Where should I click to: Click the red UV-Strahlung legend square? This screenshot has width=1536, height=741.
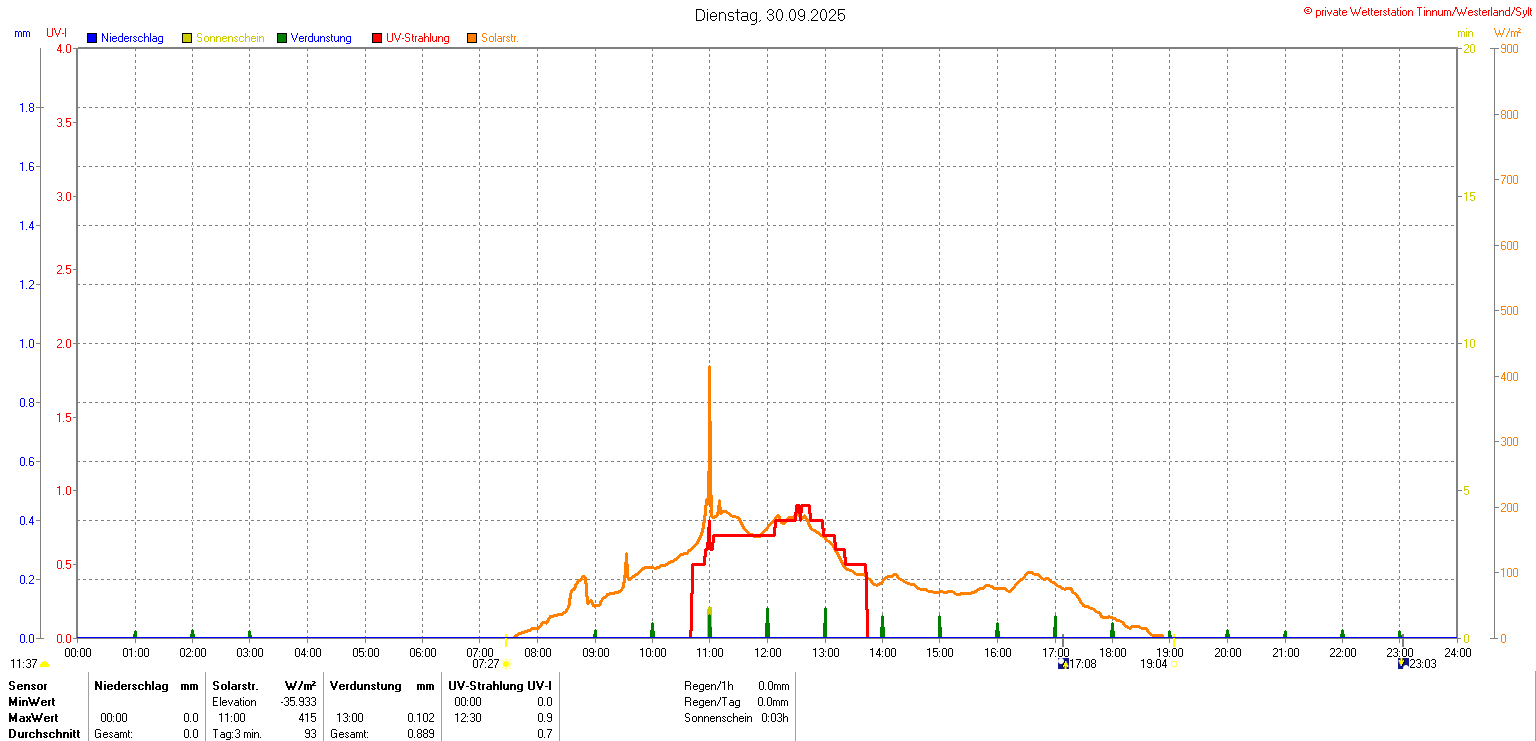[377, 38]
